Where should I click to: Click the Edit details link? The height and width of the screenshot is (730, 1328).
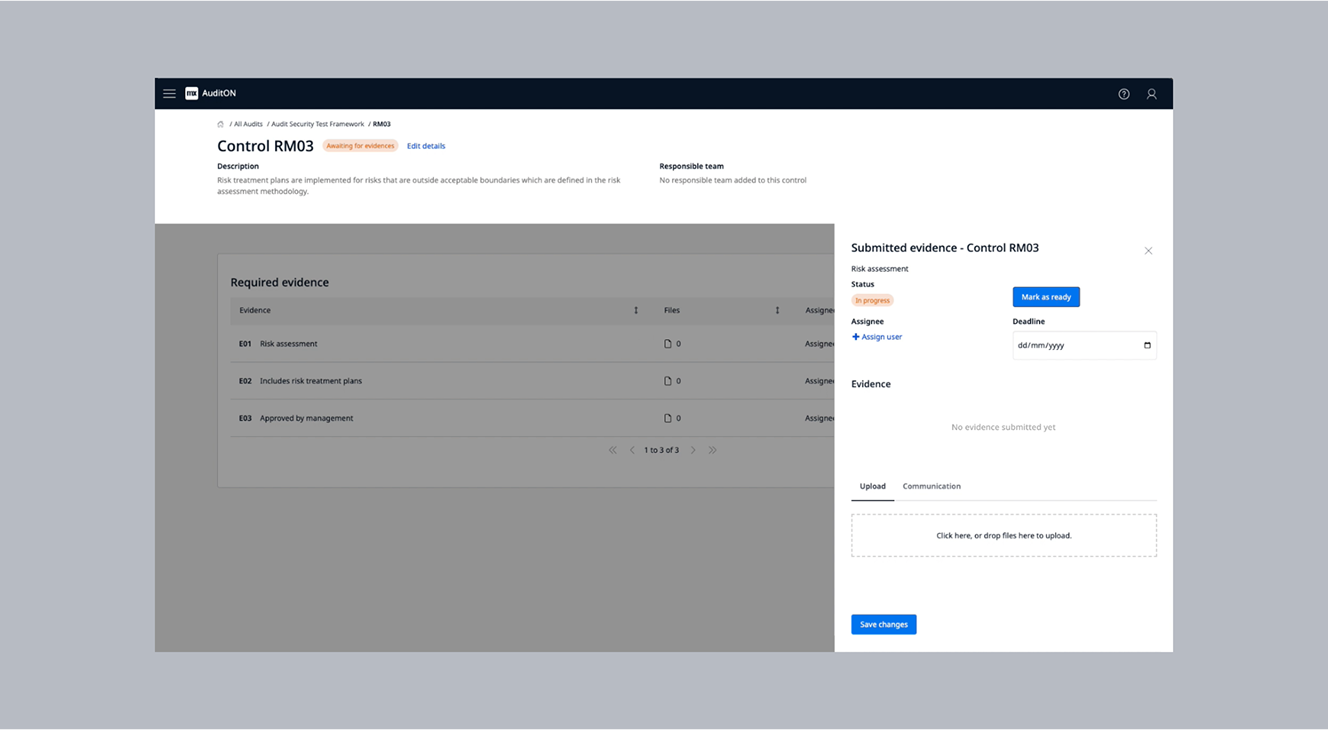click(426, 146)
